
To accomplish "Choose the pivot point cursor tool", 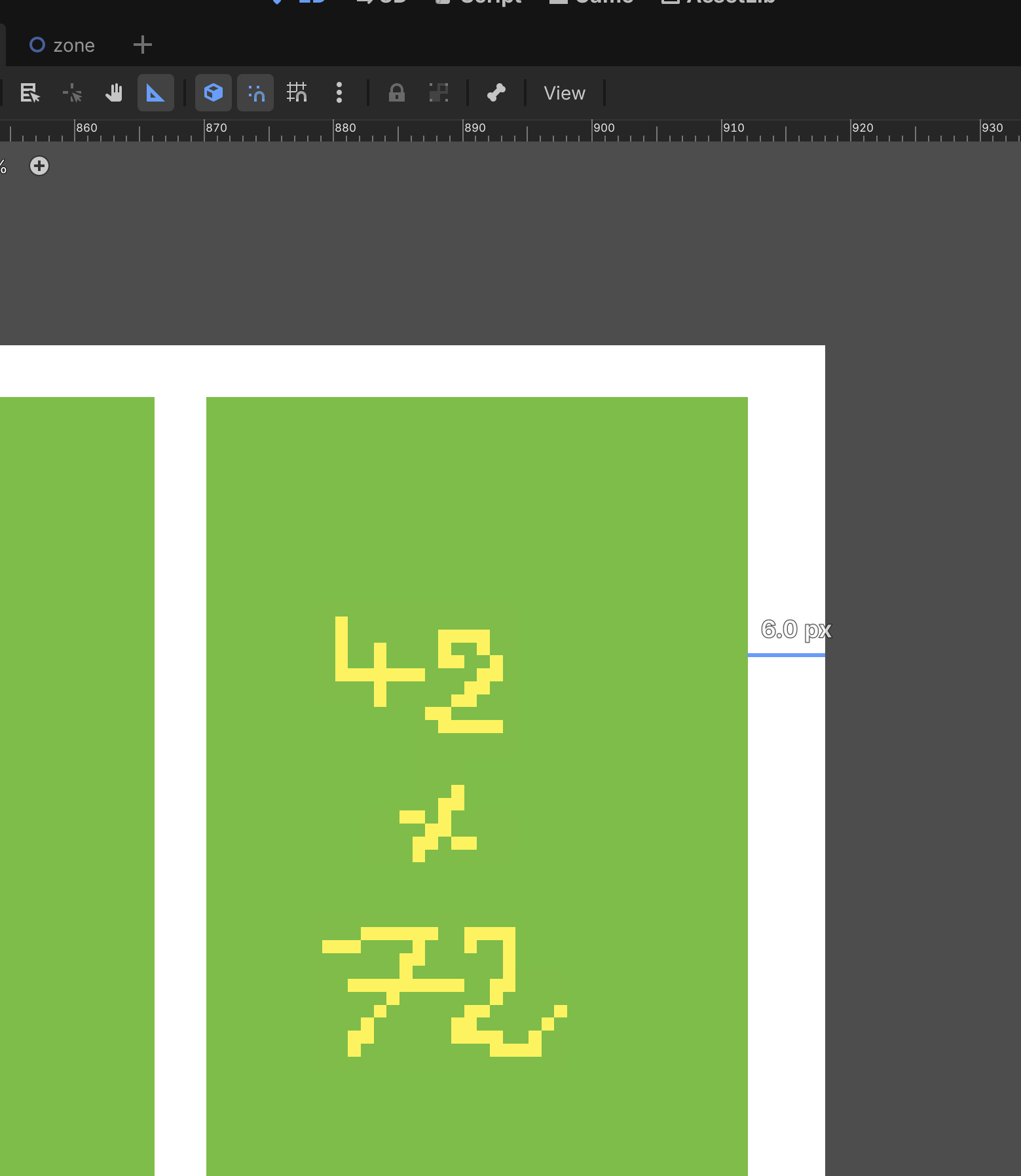I will [73, 93].
